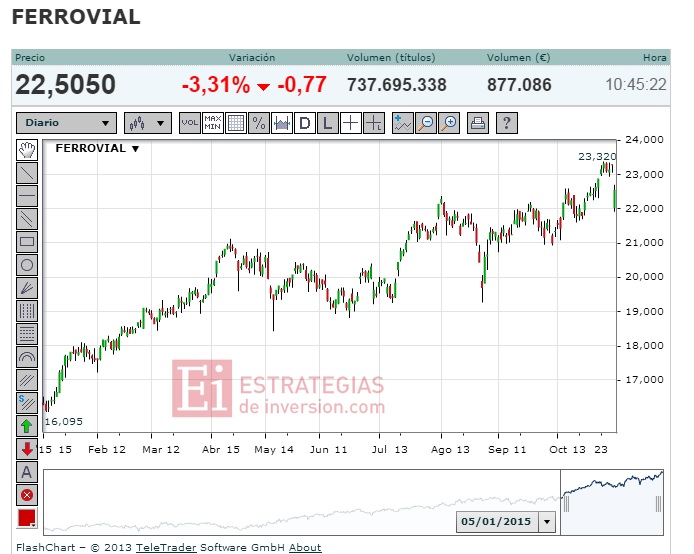Click the Variación column header
The width and height of the screenshot is (694, 554).
[252, 58]
